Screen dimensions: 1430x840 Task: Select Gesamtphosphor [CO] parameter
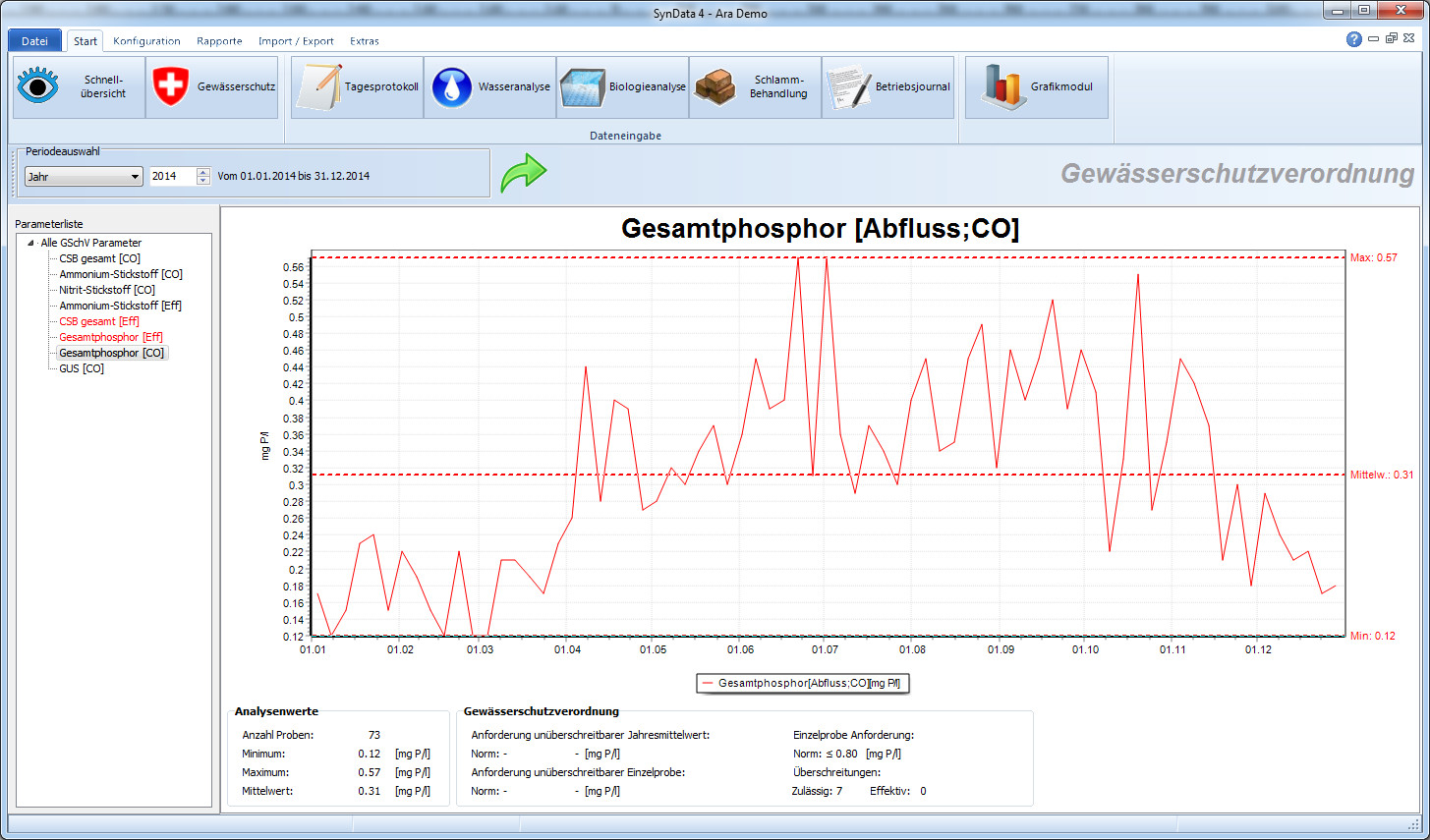112,353
